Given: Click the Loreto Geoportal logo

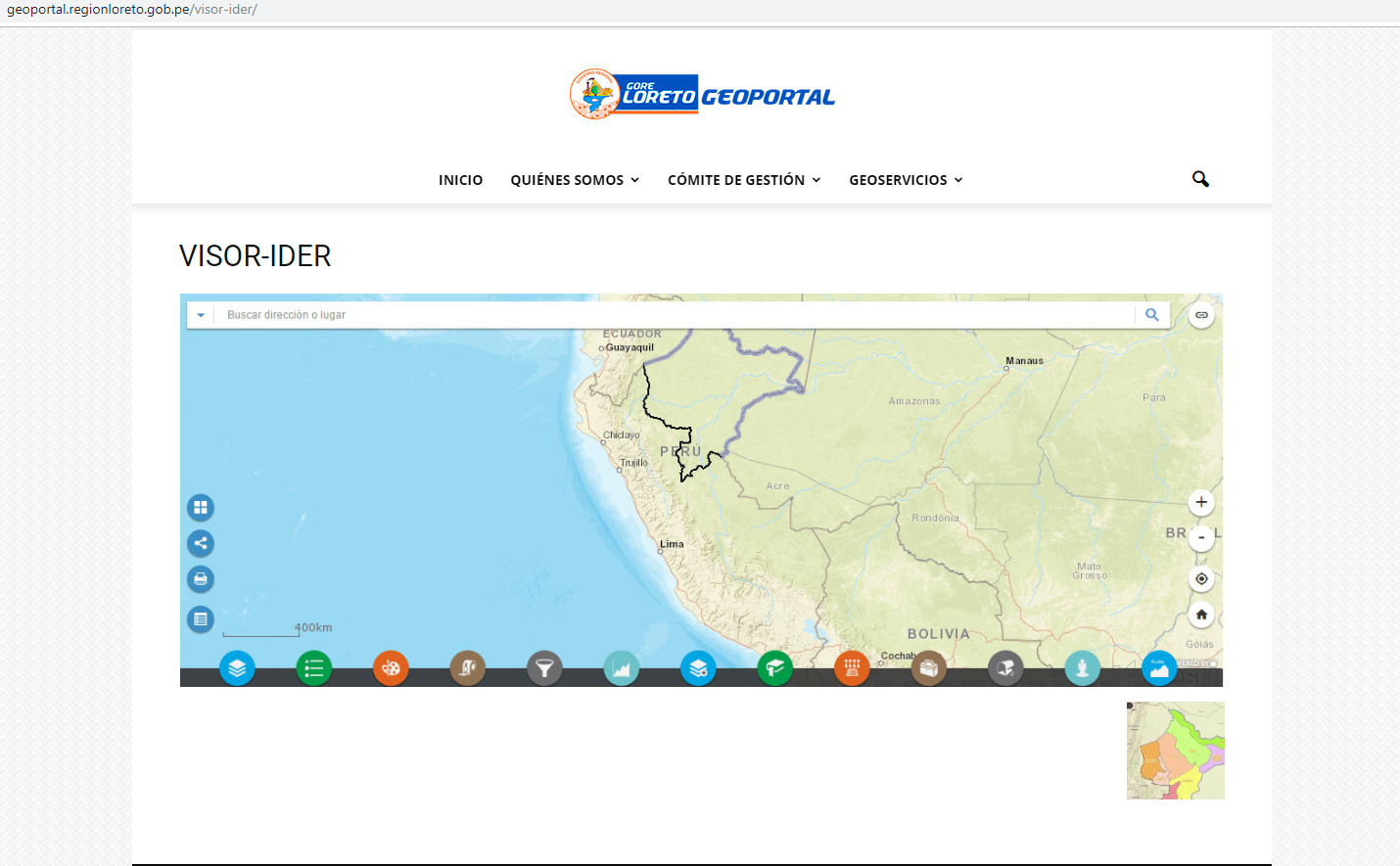Looking at the screenshot, I should point(702,95).
